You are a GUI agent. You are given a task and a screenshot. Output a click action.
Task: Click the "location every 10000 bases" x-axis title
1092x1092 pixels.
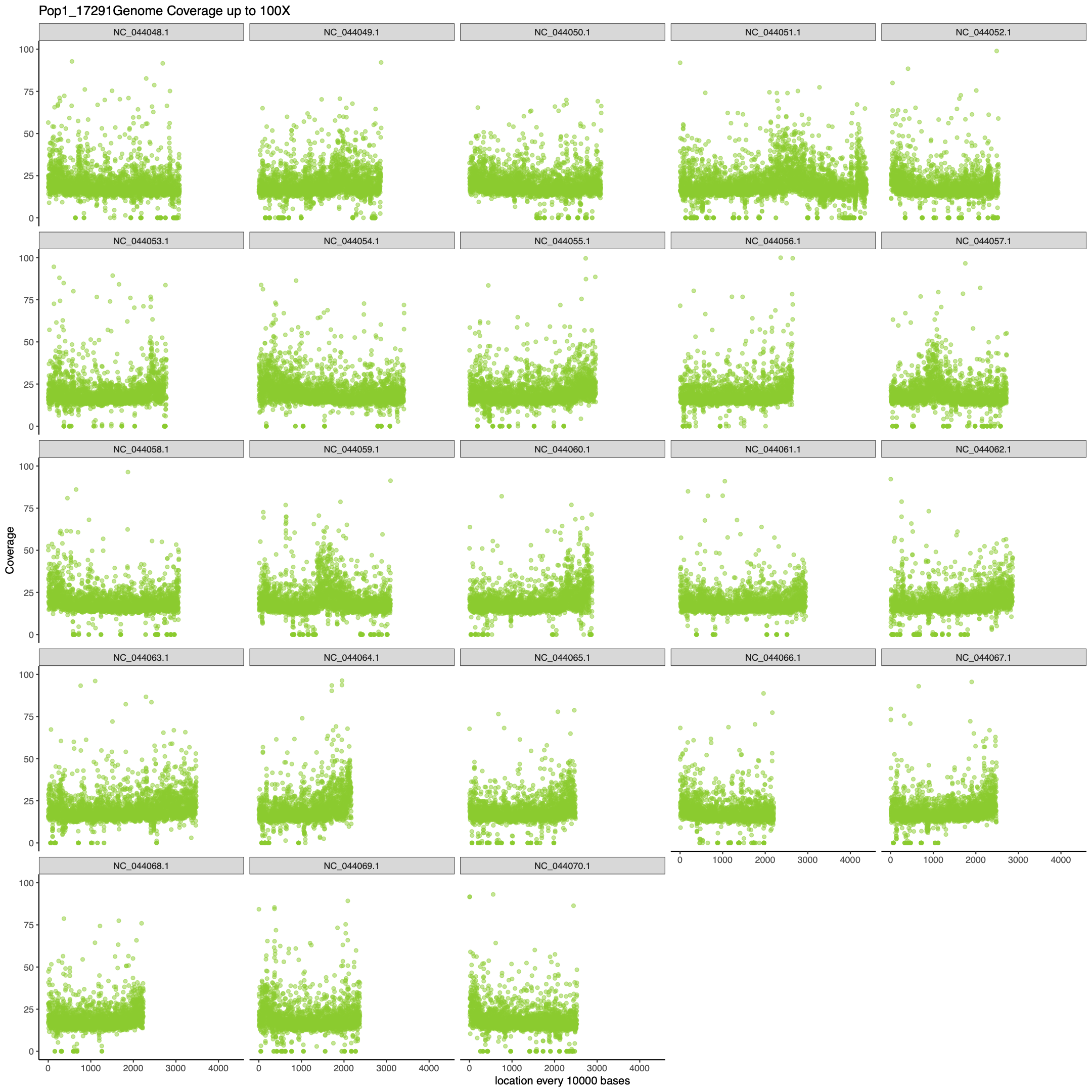pos(562,1081)
